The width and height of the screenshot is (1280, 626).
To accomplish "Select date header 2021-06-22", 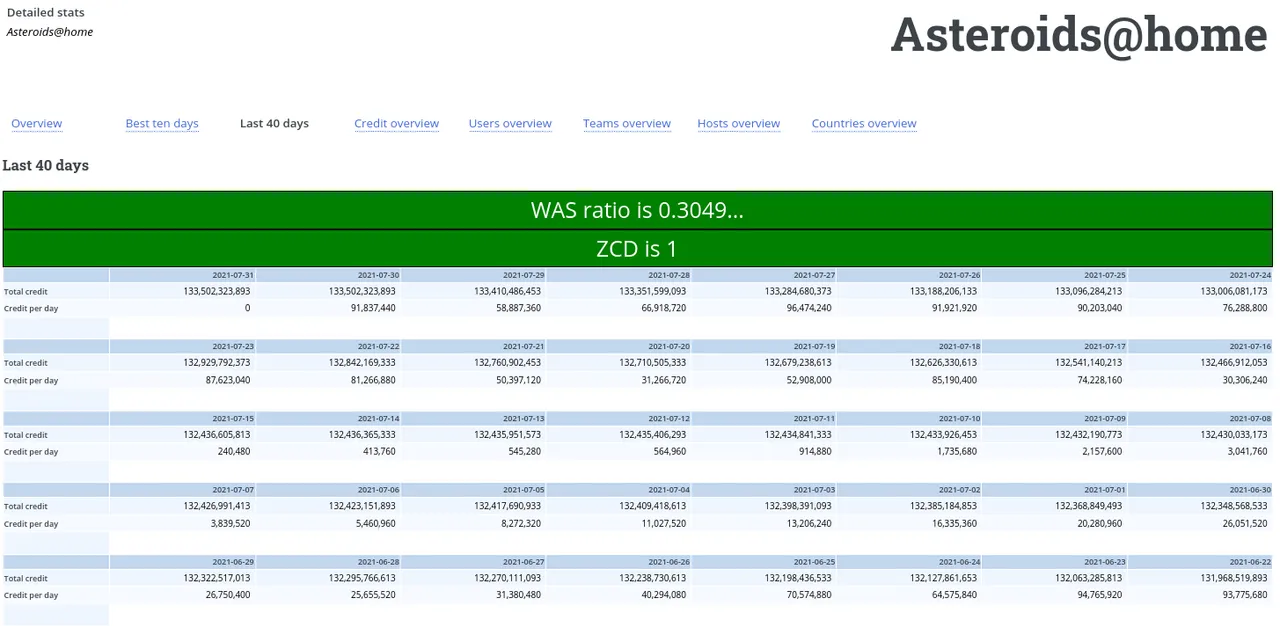I will click(x=1250, y=562).
